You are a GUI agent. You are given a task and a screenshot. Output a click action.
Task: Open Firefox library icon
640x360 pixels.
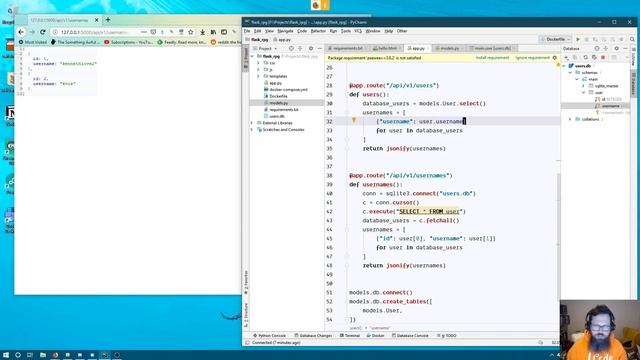[x=213, y=32]
